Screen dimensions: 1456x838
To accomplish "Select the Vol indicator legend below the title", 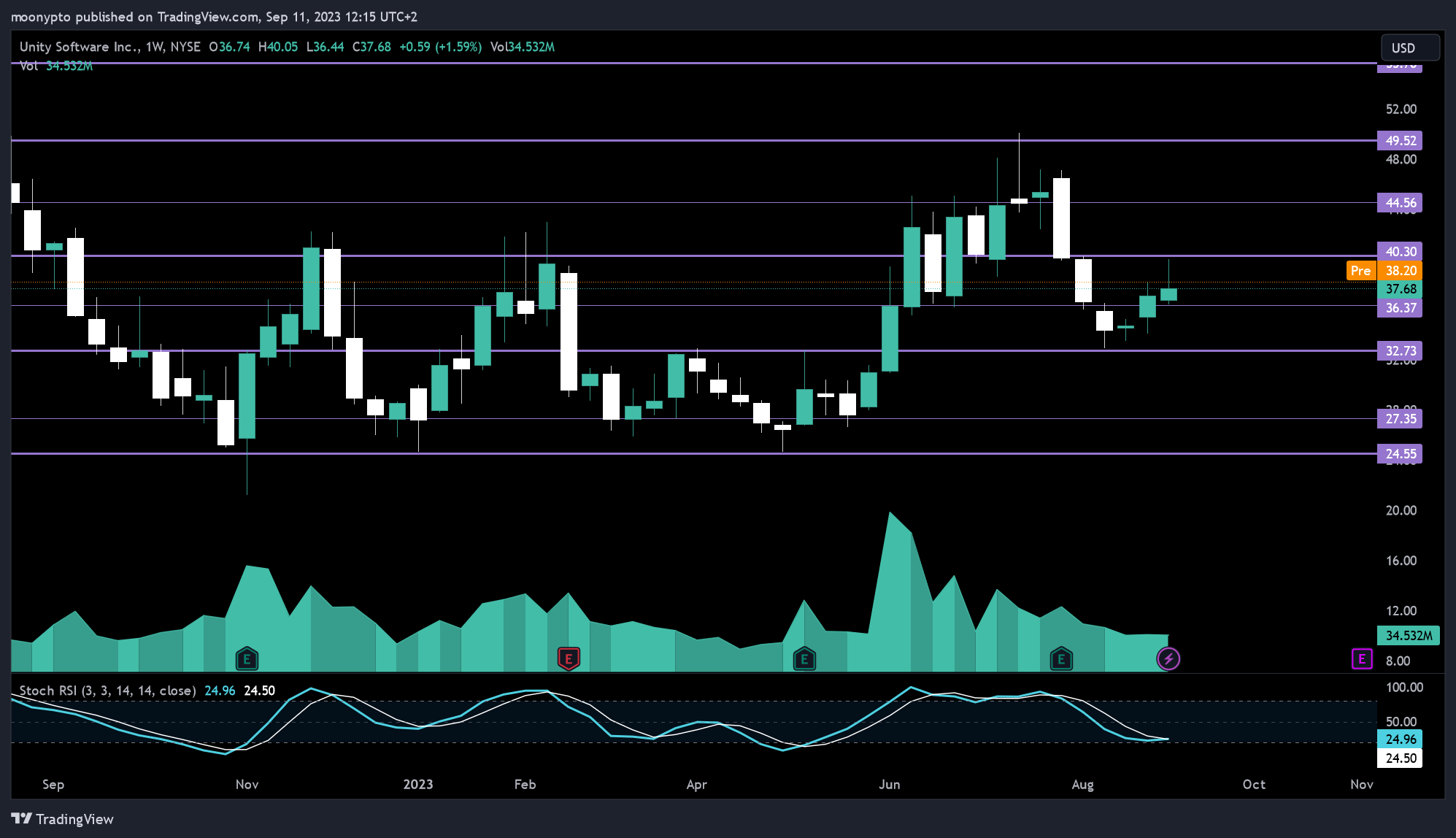I will 56,66.
